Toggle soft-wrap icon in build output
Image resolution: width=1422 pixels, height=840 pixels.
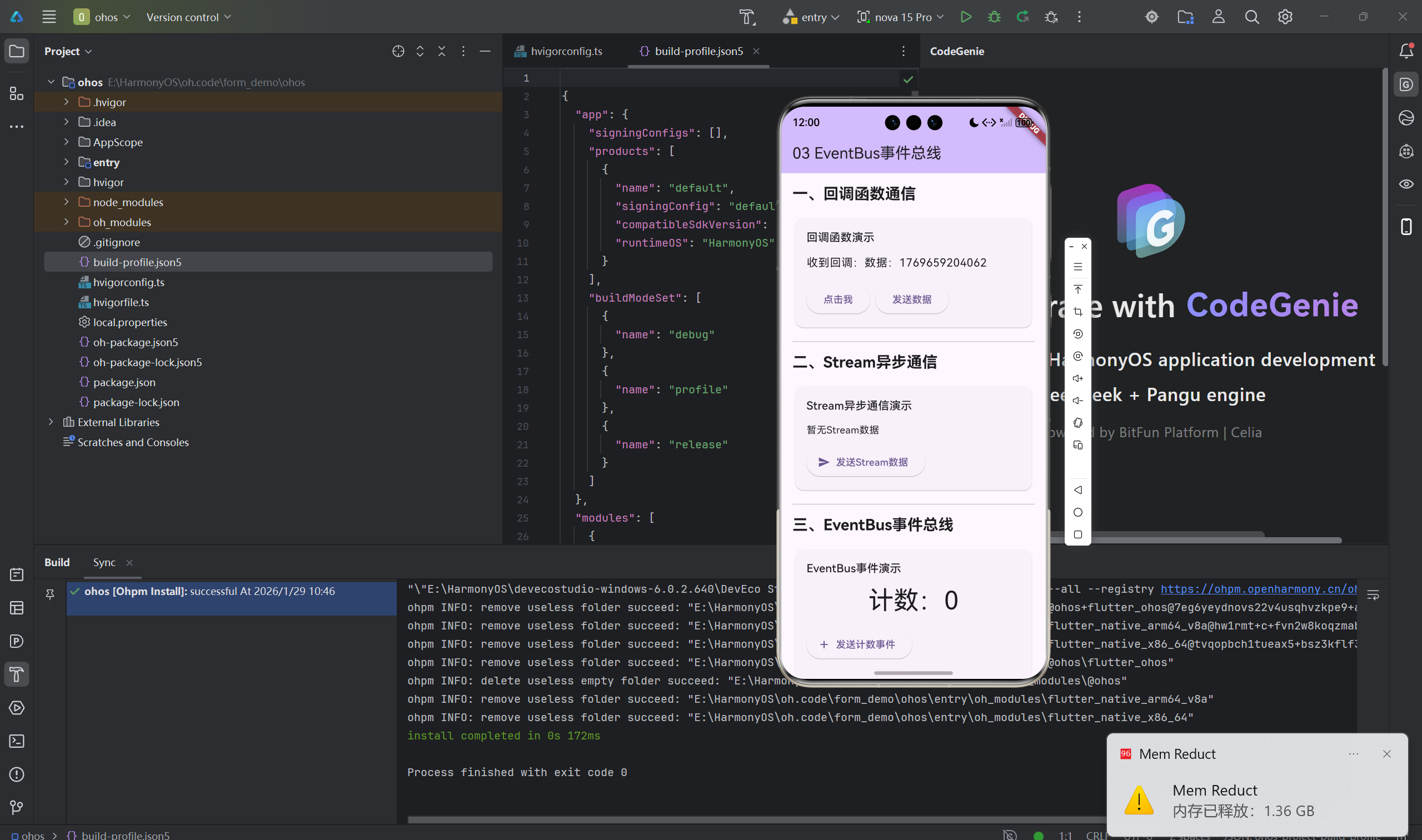coord(1373,595)
